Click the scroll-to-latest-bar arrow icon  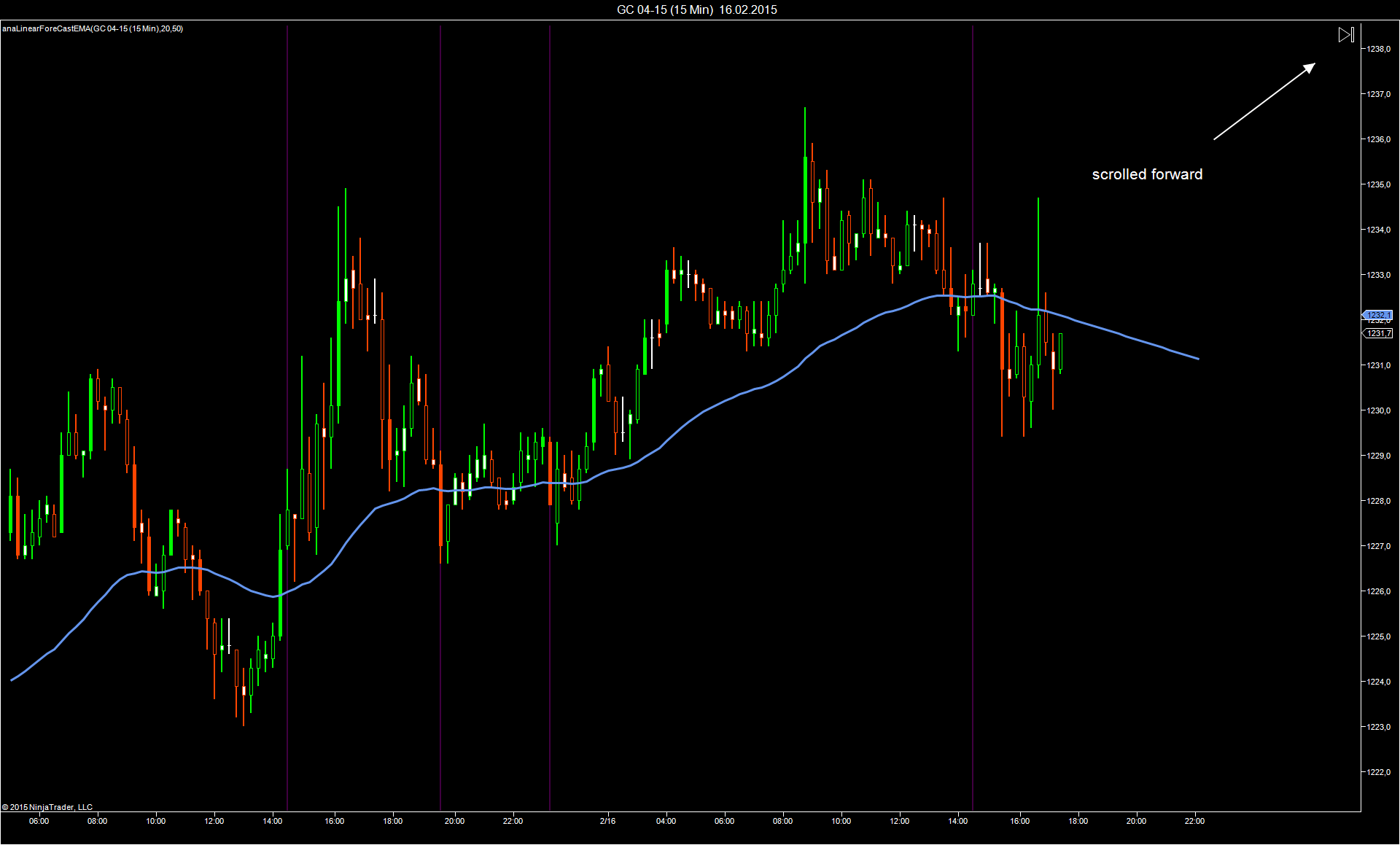point(1346,34)
